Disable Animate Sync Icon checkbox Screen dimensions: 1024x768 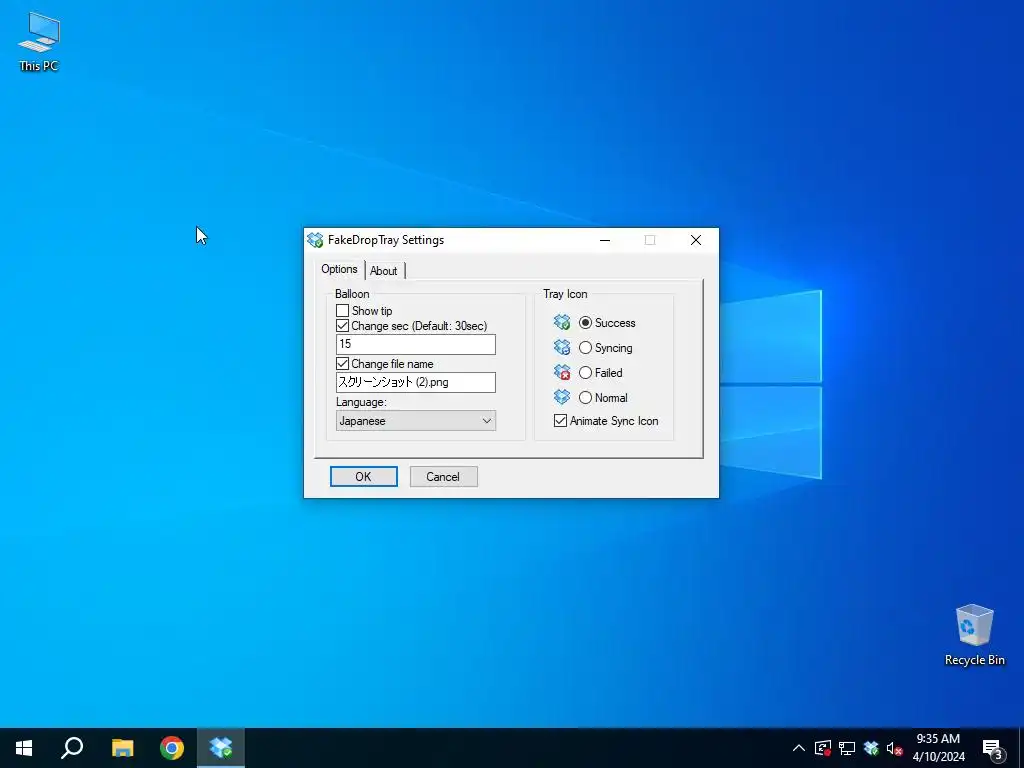(x=560, y=421)
